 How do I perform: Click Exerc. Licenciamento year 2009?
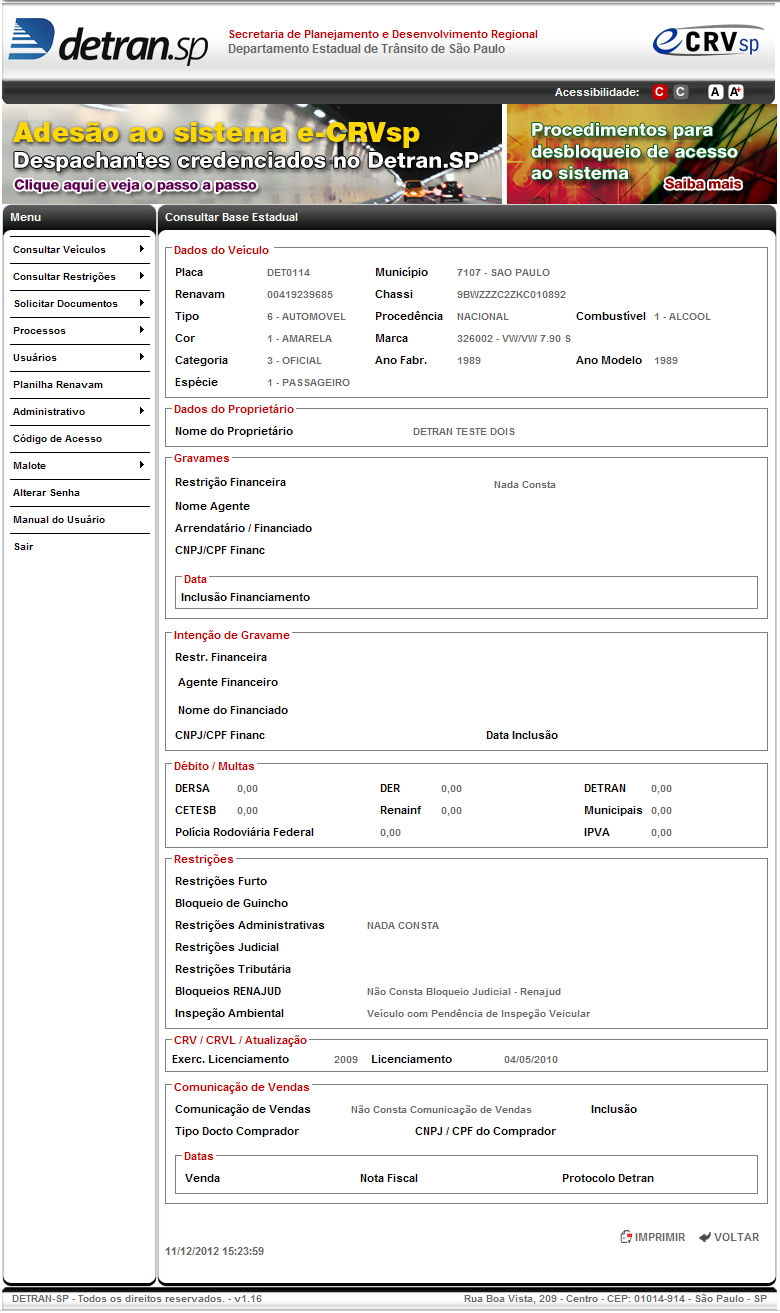346,1060
